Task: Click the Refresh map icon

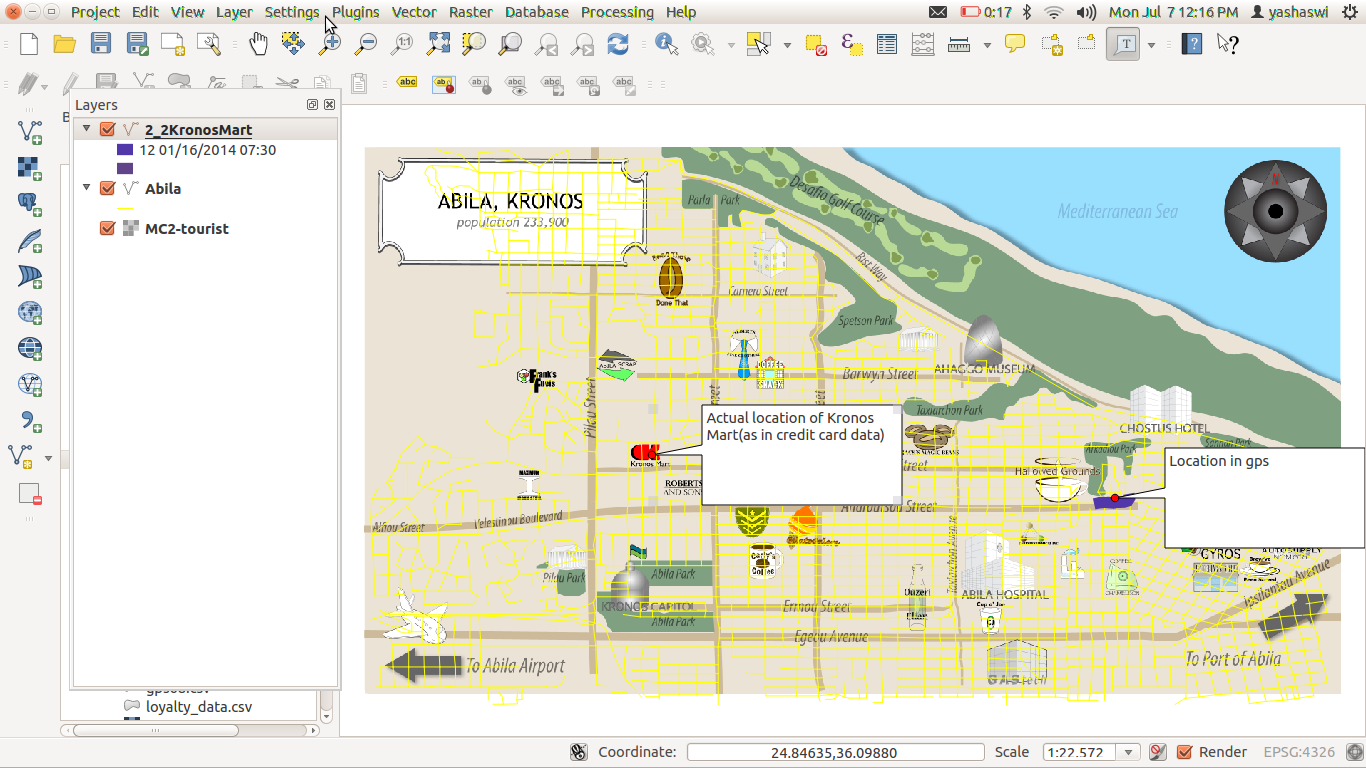Action: [x=618, y=44]
